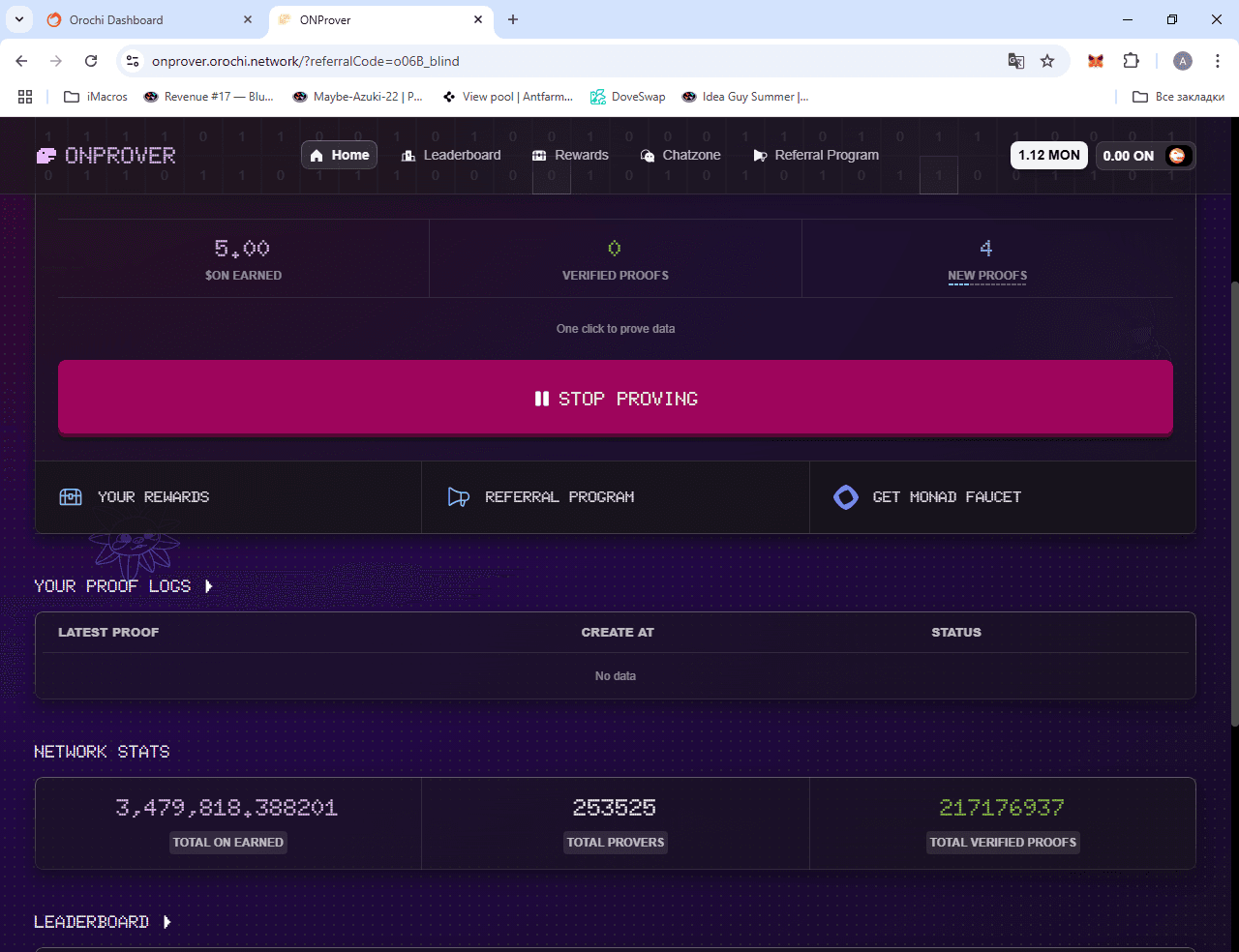1239x952 pixels.
Task: Click the TOTAL ON EARNED label
Action: (228, 843)
